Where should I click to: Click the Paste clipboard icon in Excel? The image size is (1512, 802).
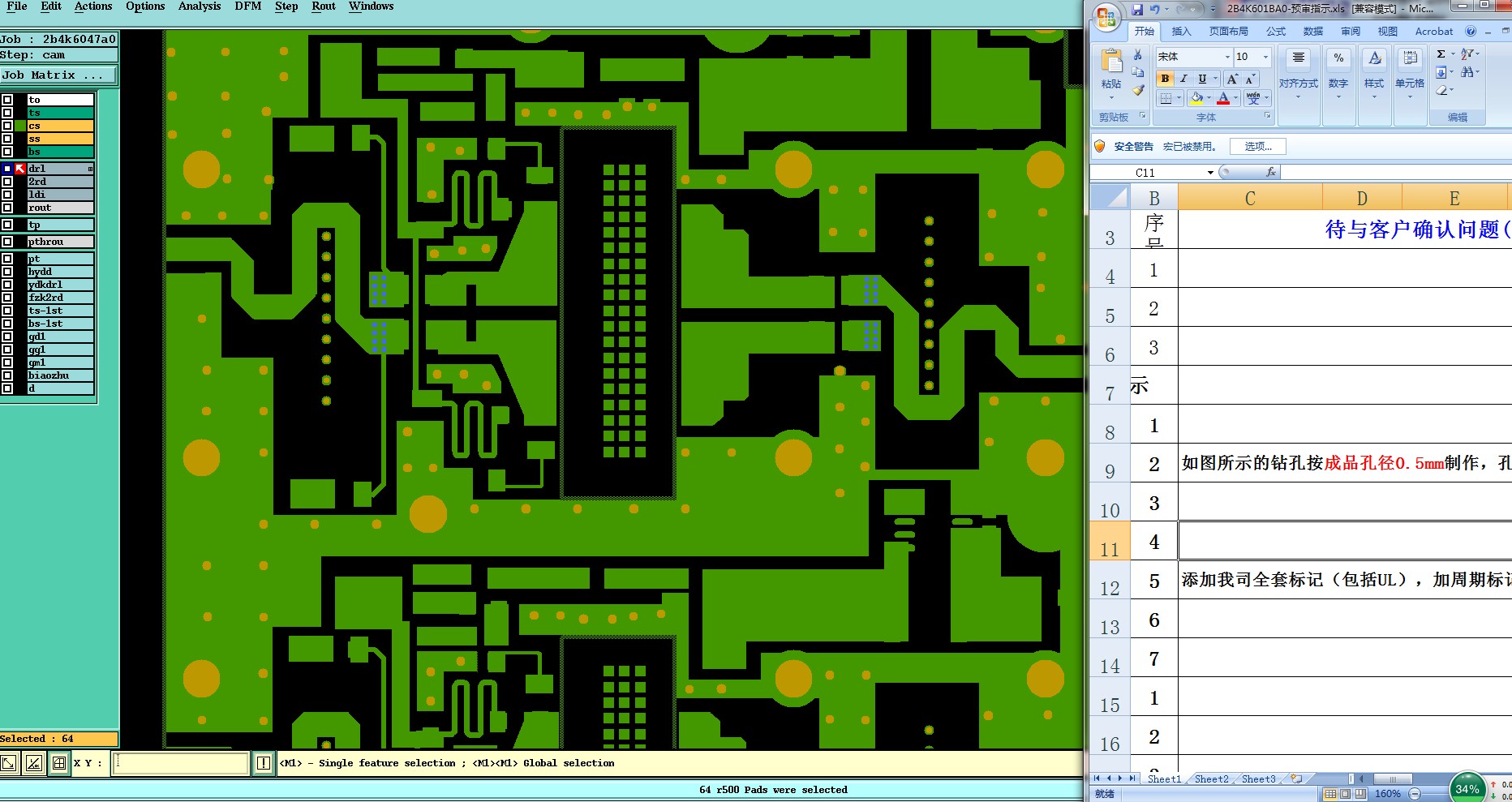(1111, 61)
